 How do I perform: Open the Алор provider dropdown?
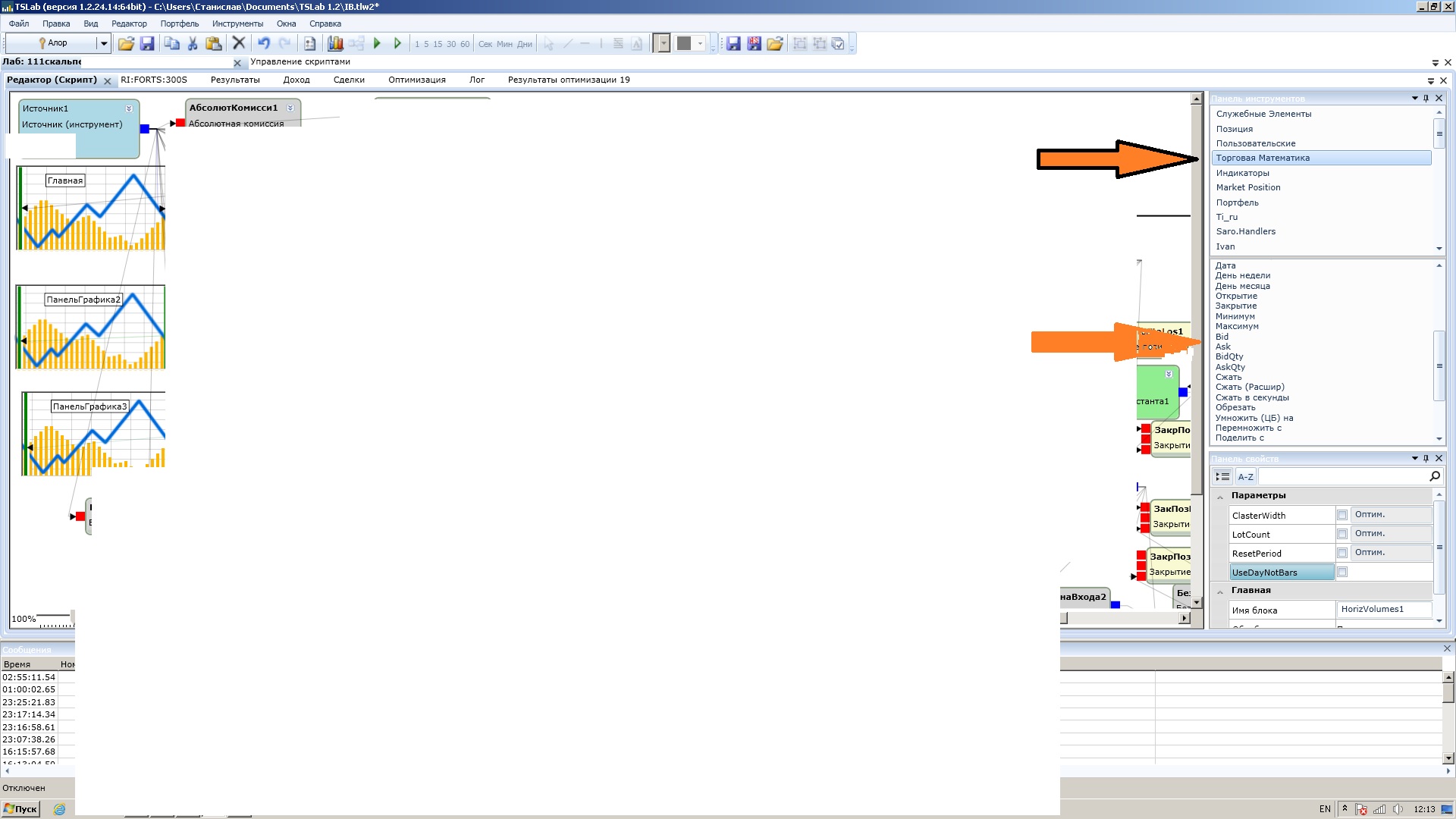pyautogui.click(x=104, y=43)
